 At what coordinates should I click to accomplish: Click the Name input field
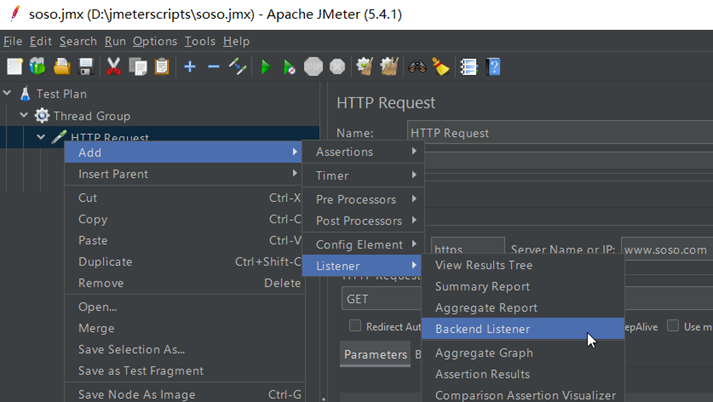(x=560, y=133)
